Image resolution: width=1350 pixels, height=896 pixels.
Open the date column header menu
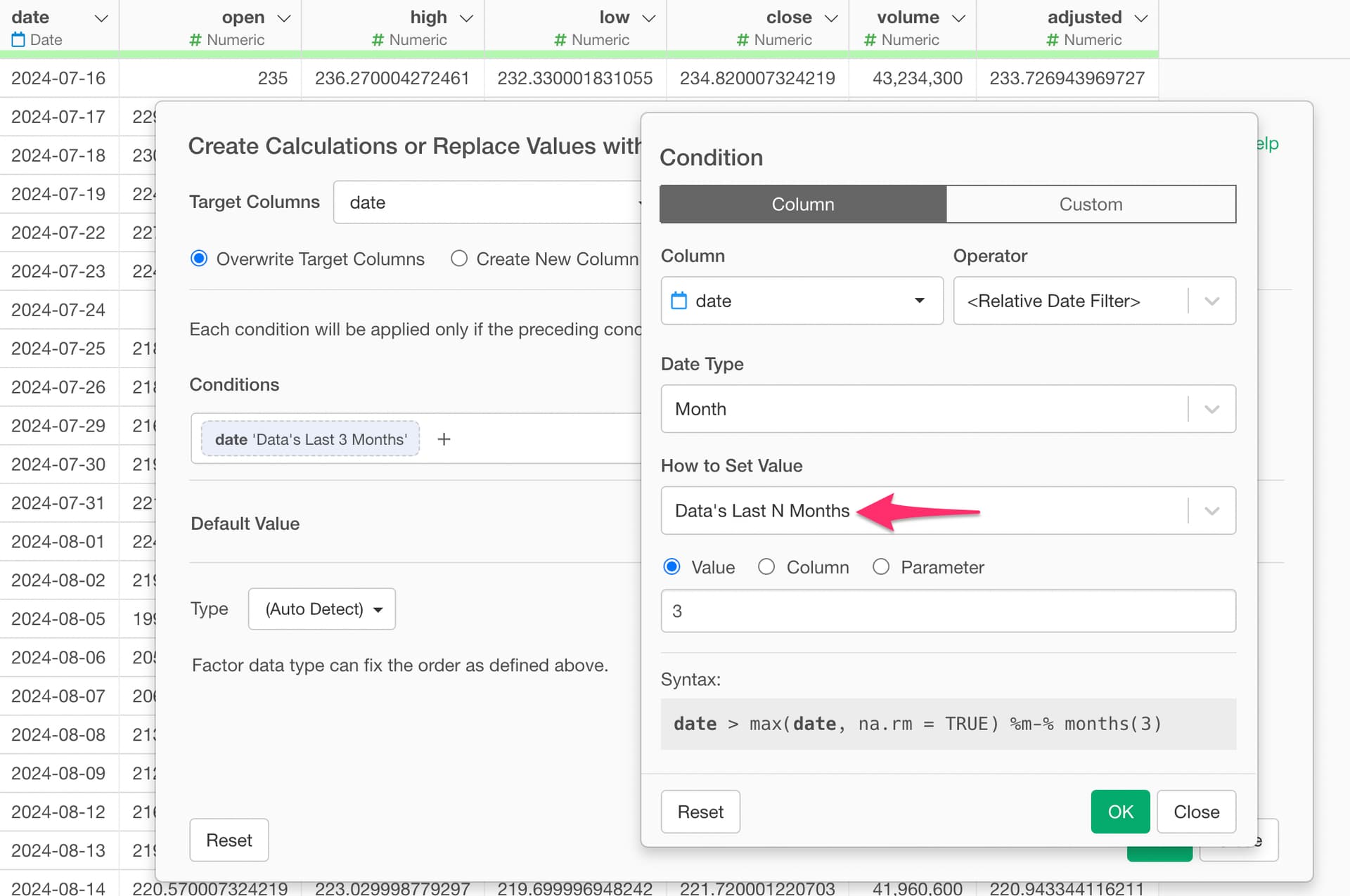click(x=101, y=18)
